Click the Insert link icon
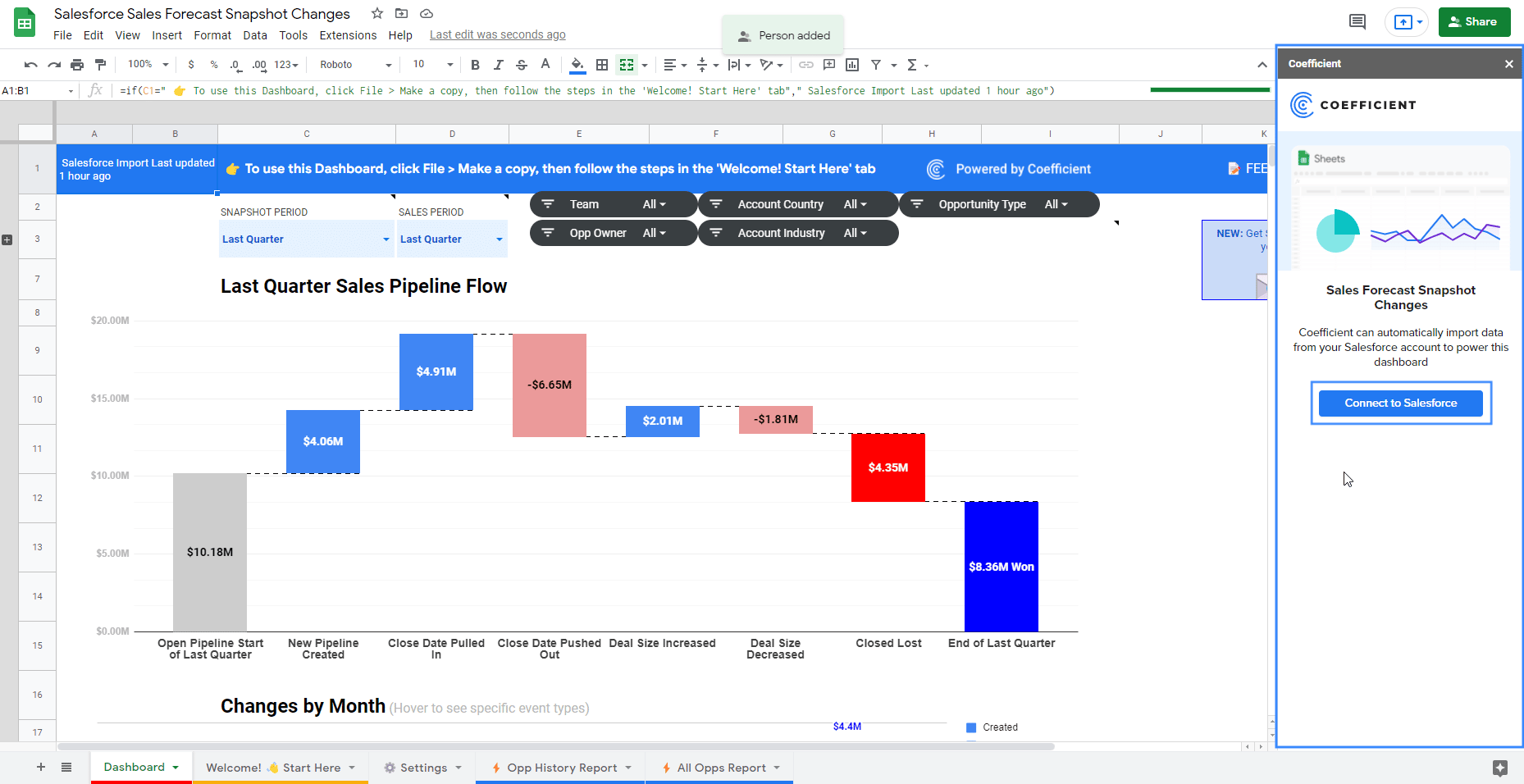The image size is (1524, 784). point(806,65)
